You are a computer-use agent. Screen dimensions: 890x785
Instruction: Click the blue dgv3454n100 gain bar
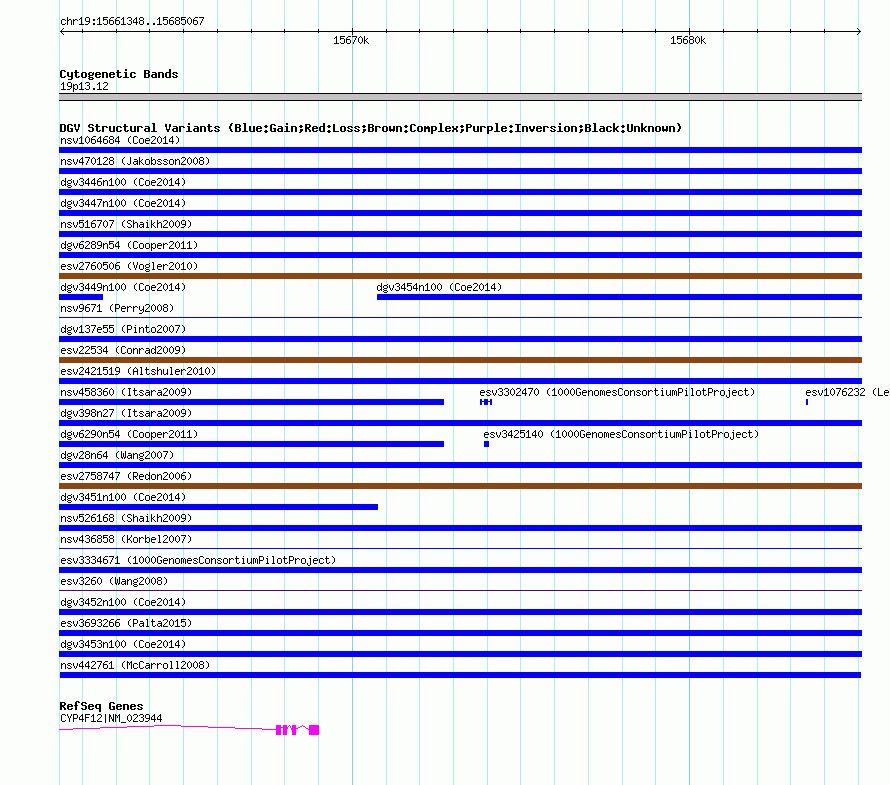(x=619, y=297)
